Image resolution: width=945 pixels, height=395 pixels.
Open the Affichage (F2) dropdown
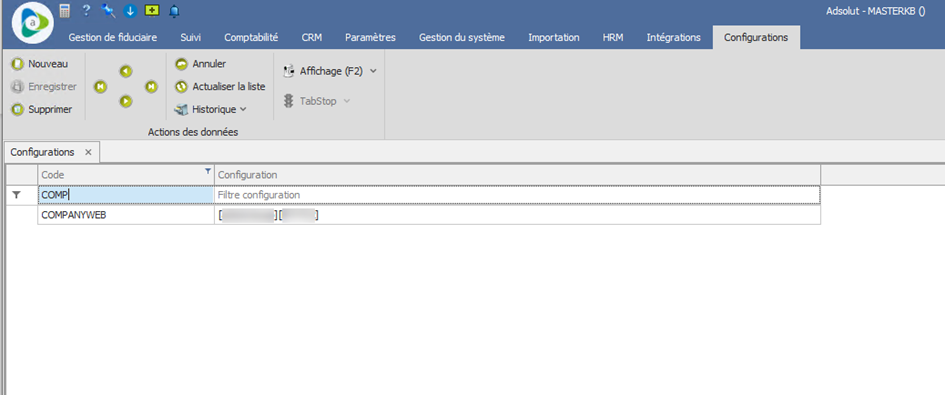click(x=330, y=71)
